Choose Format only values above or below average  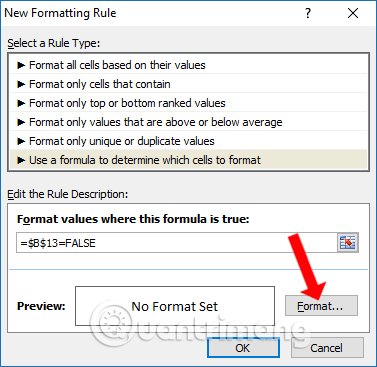(188, 122)
